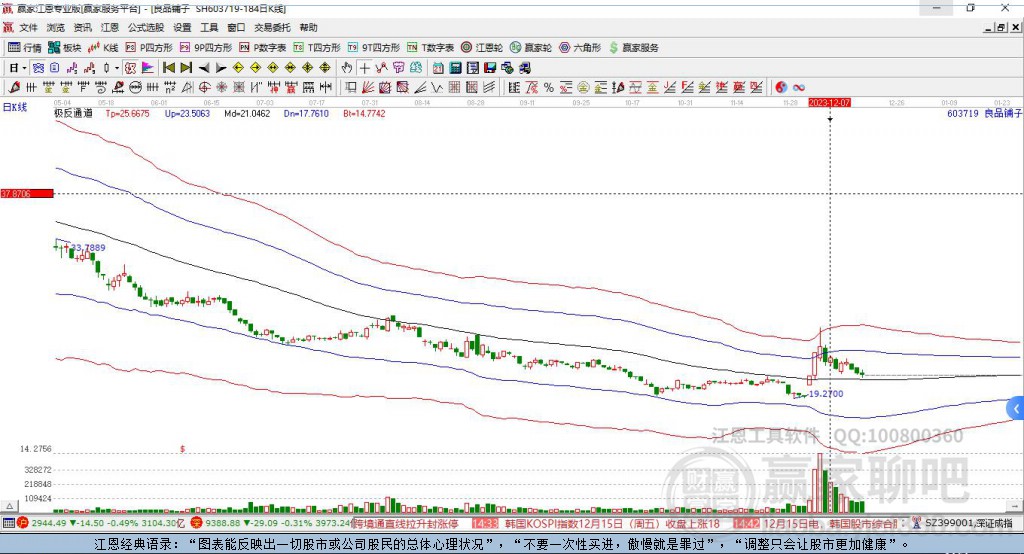1024x554 pixels.
Task: Click the 2023-12-07 date marker
Action: (x=829, y=103)
